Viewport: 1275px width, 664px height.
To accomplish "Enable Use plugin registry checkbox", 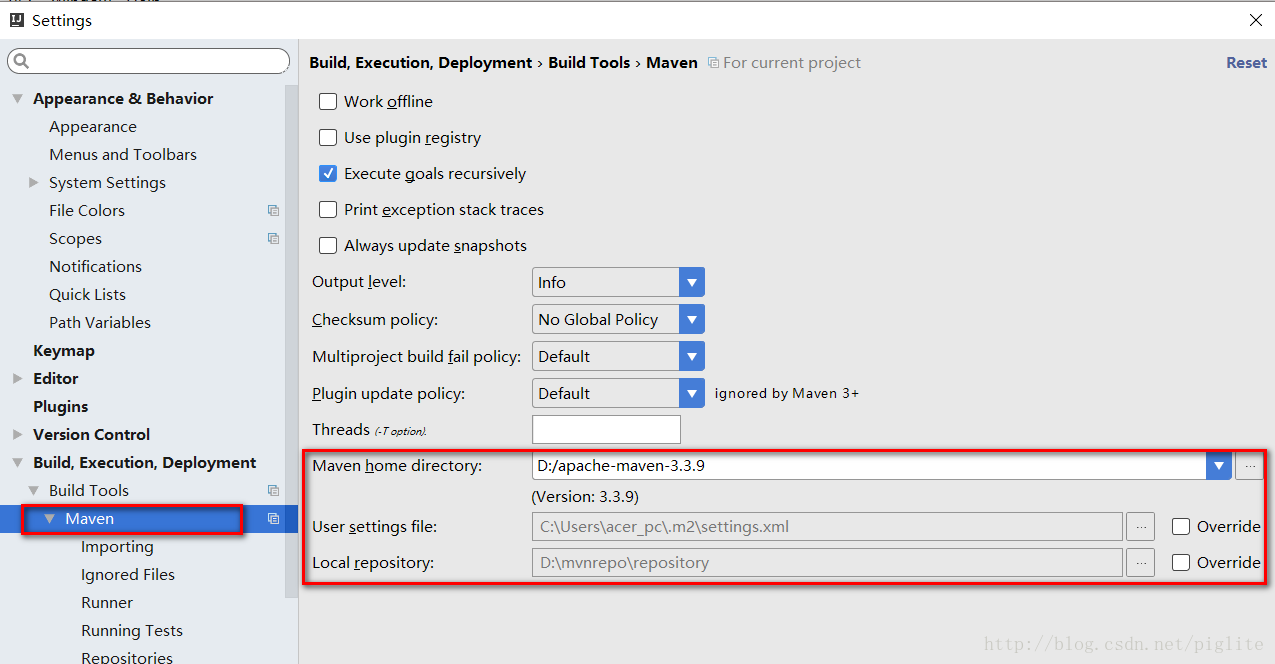I will pos(328,137).
